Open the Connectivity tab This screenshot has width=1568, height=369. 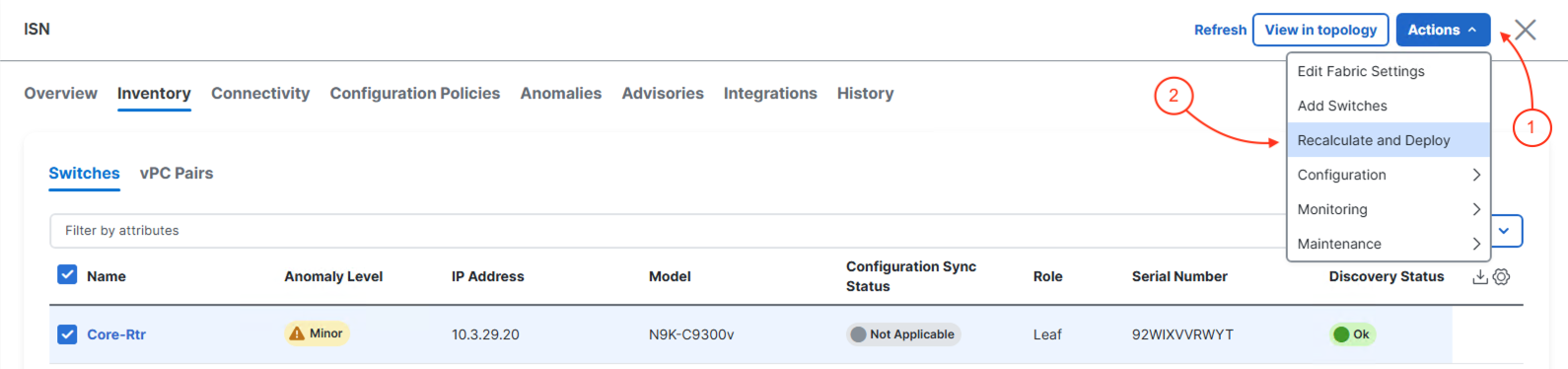click(260, 93)
